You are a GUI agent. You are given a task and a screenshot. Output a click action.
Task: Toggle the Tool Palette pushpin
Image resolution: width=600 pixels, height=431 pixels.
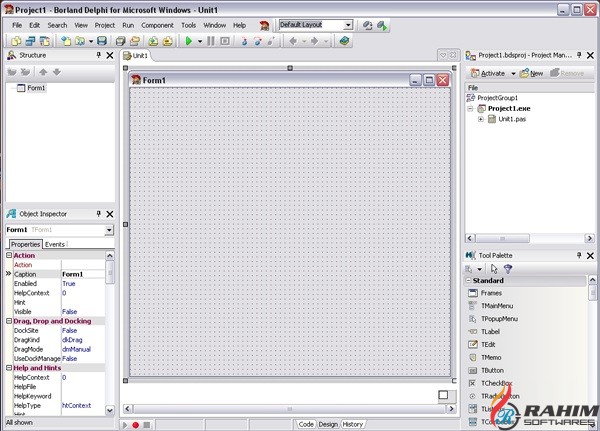point(579,255)
